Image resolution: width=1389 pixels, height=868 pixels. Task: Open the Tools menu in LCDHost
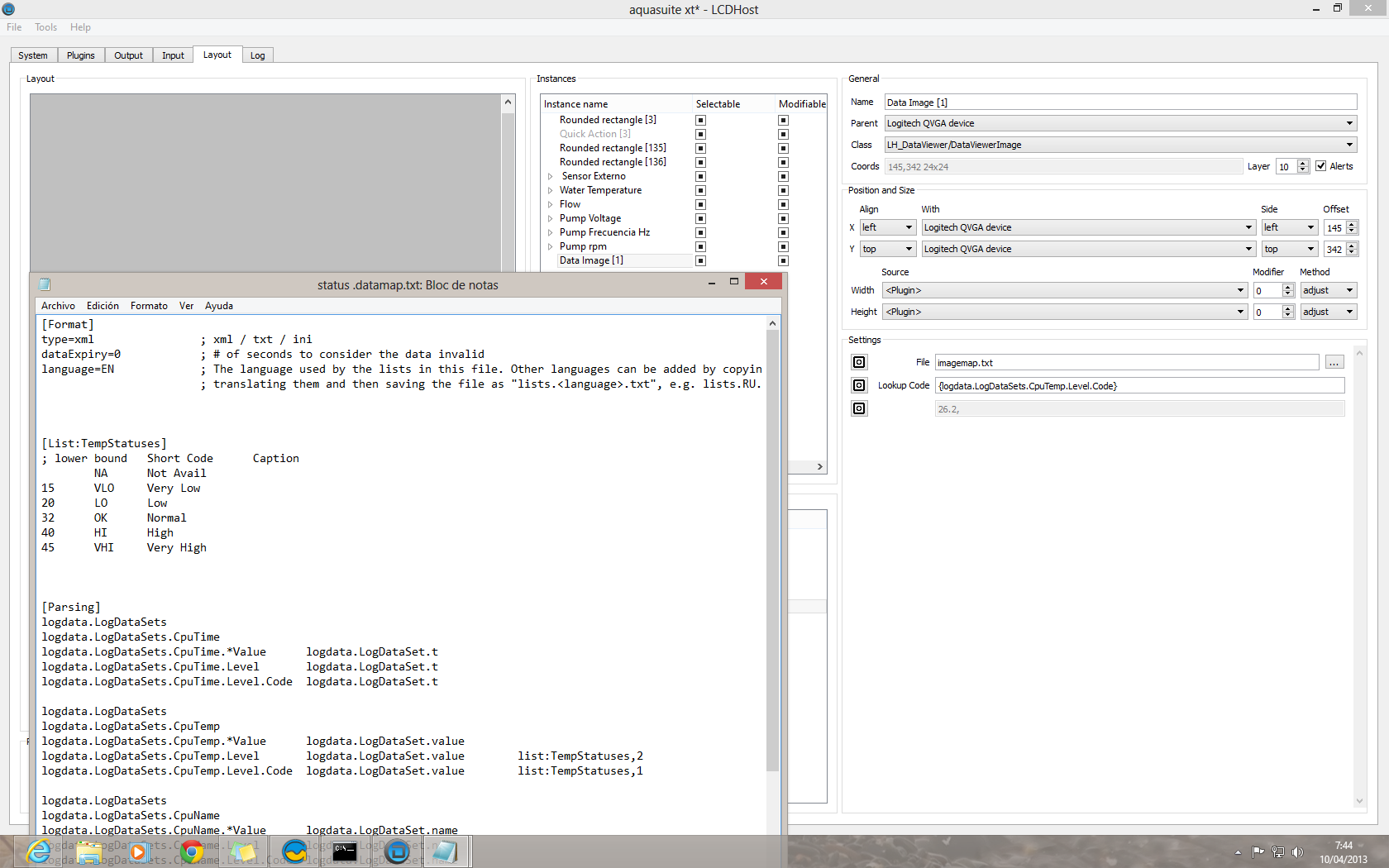point(45,27)
